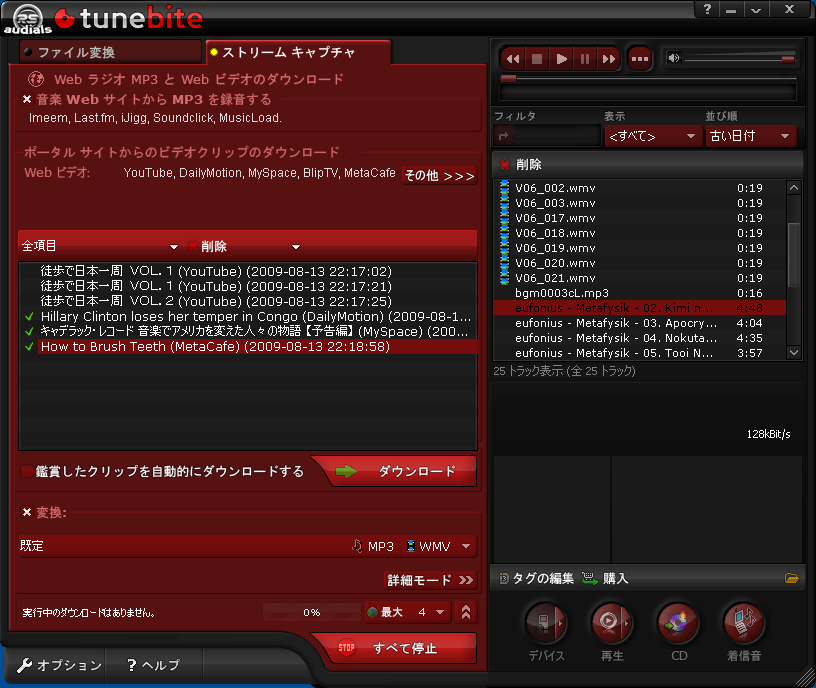Viewport: 816px width, 688px height.
Task: Select eufonius Metafysik 05. Tooi track
Action: click(639, 353)
